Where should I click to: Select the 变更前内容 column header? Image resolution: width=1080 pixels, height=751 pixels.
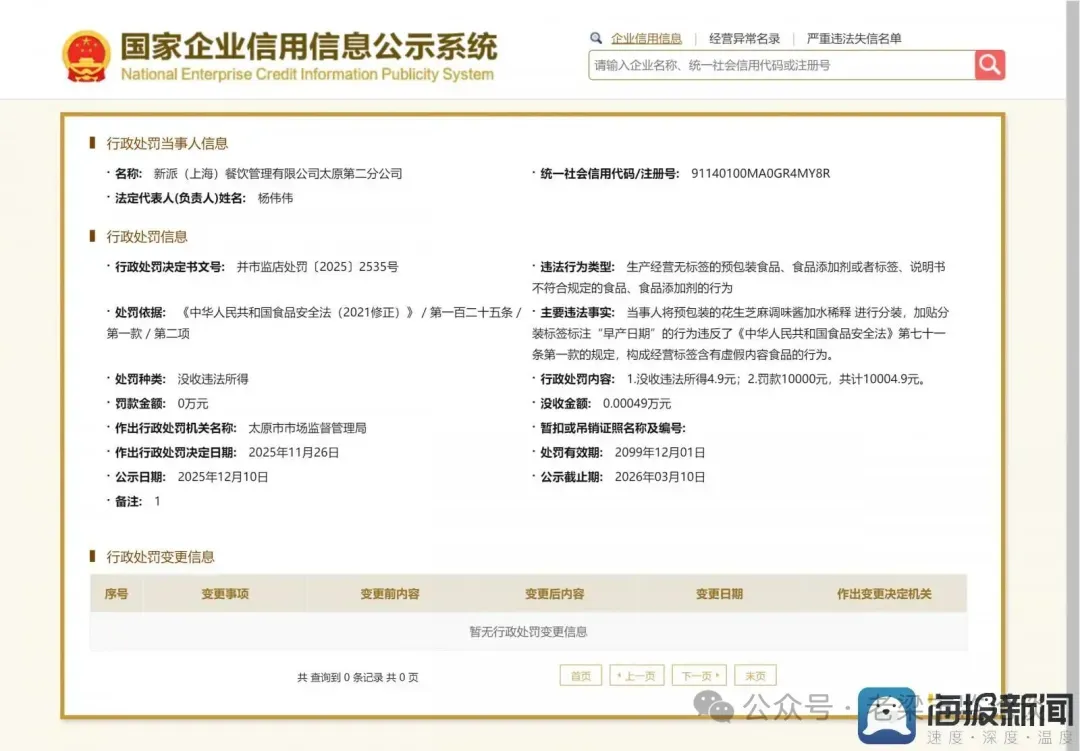390,593
